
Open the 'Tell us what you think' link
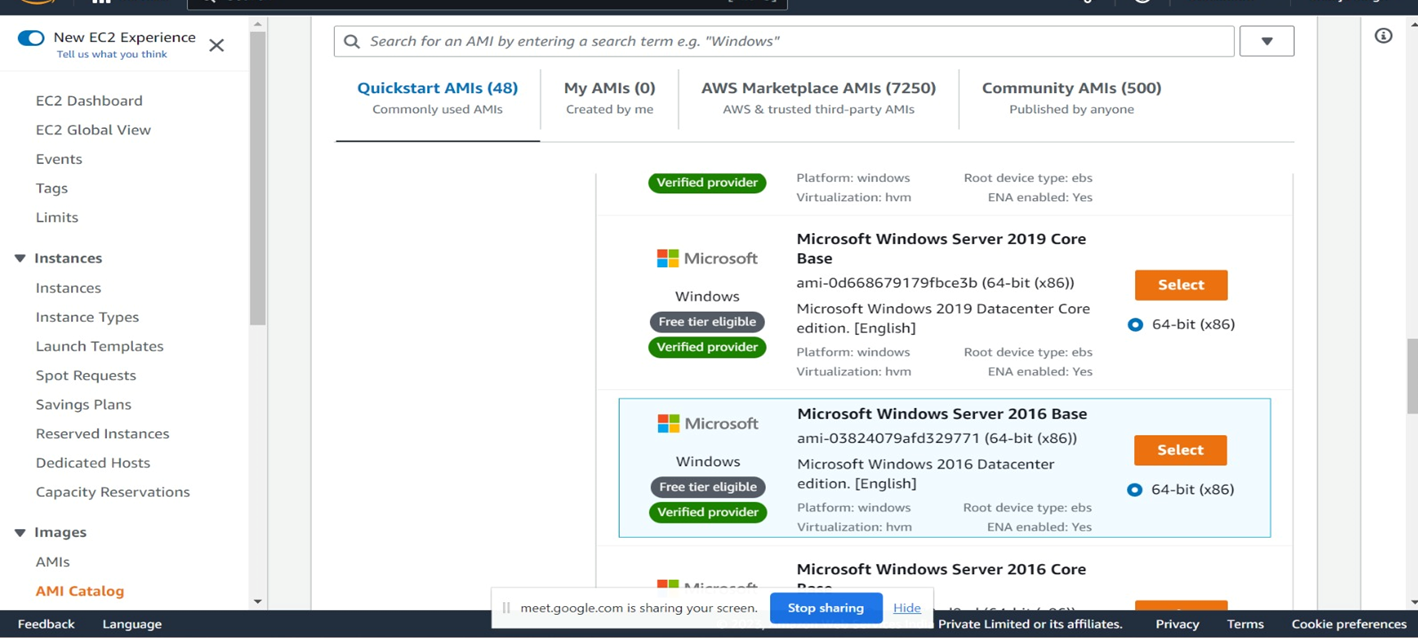click(x=112, y=54)
